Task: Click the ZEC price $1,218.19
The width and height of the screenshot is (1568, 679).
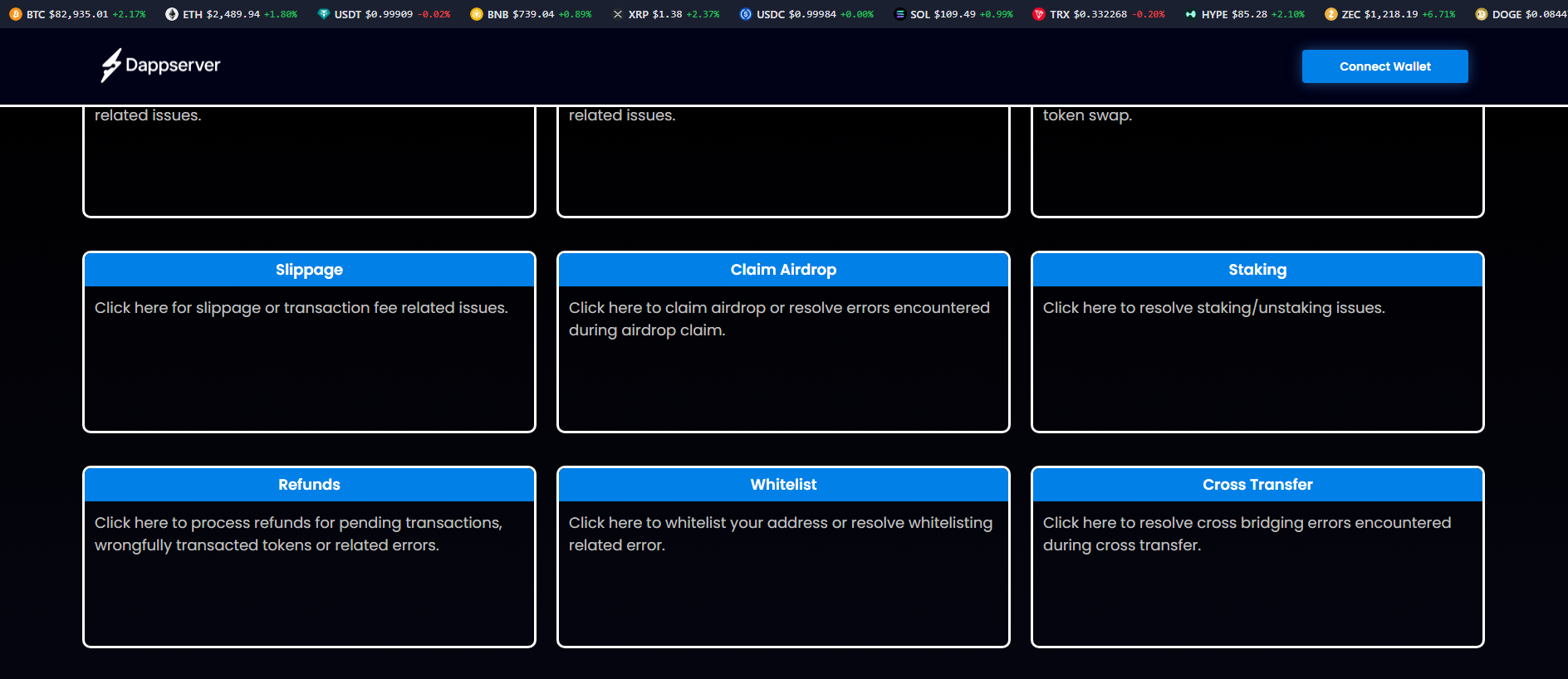Action: point(1391,14)
